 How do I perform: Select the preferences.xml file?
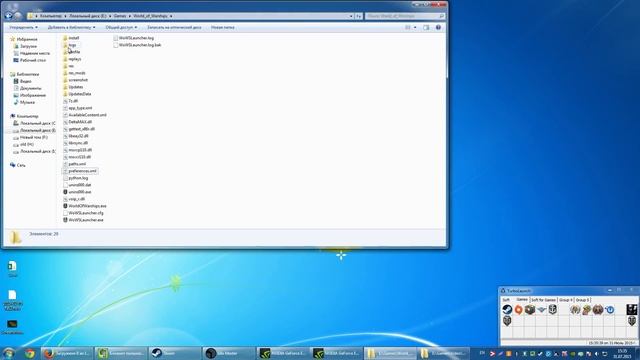click(x=80, y=171)
